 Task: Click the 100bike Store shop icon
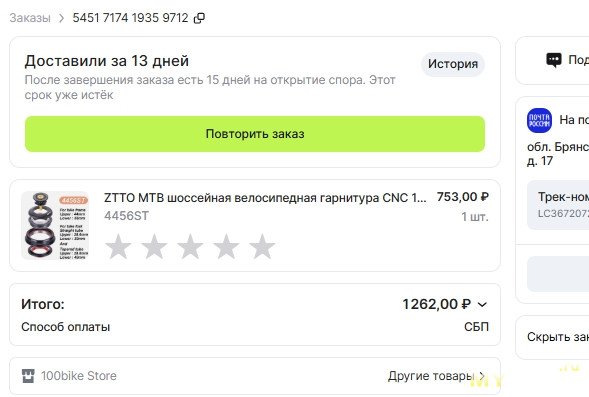coord(28,376)
